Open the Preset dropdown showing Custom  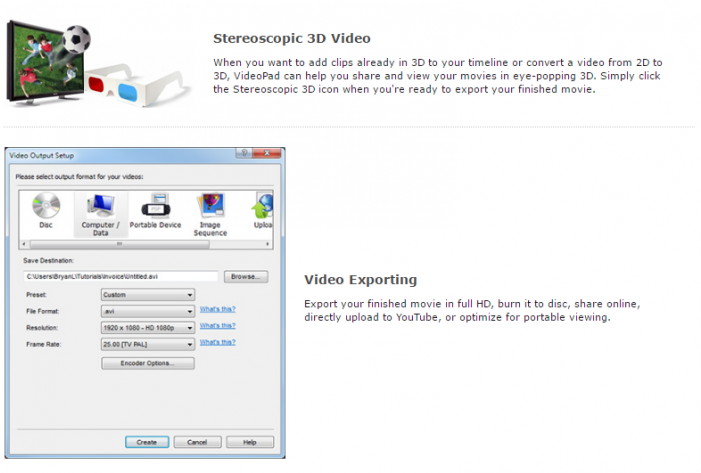click(147, 295)
